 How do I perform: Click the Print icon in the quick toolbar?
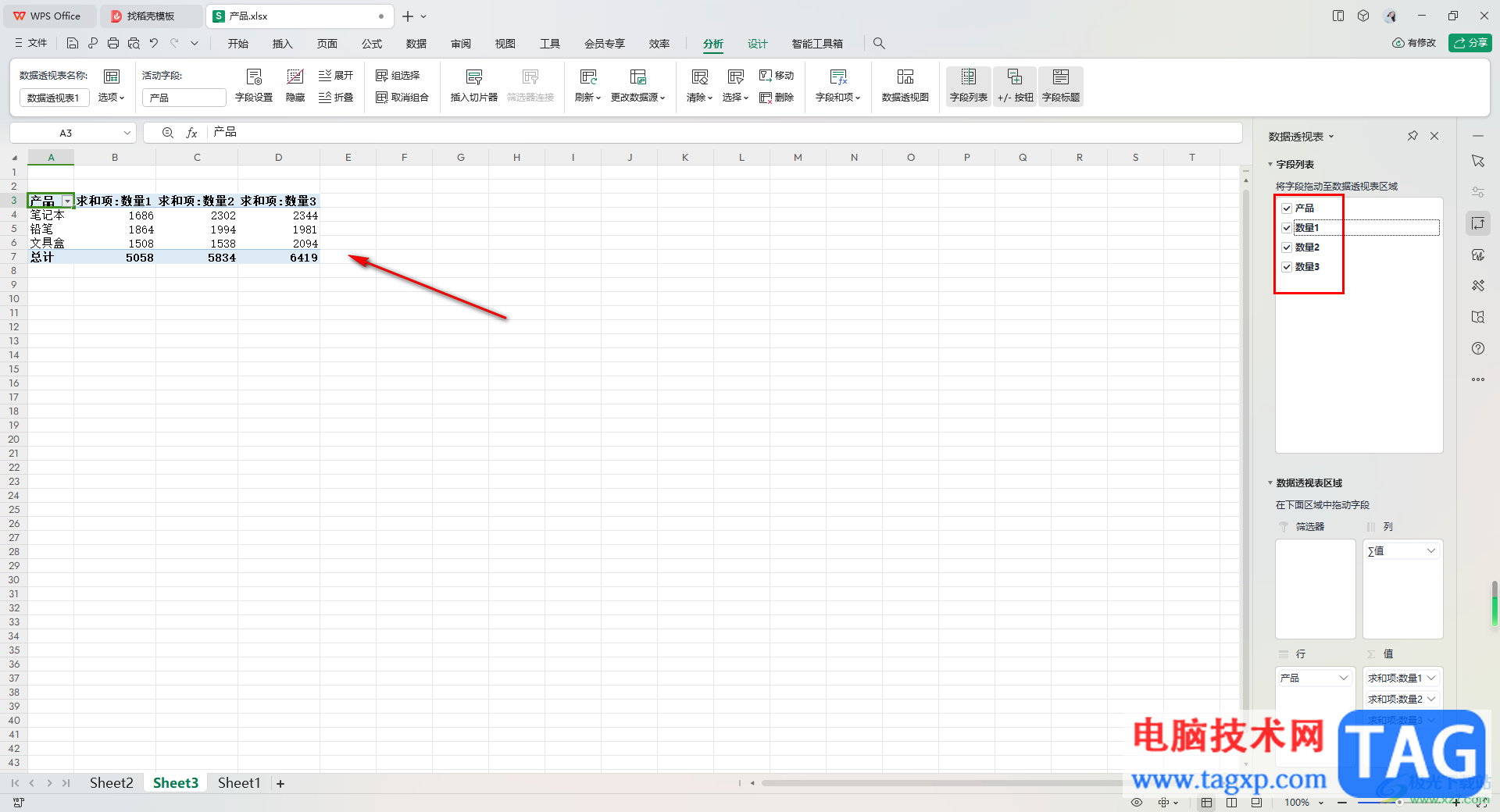coord(113,44)
